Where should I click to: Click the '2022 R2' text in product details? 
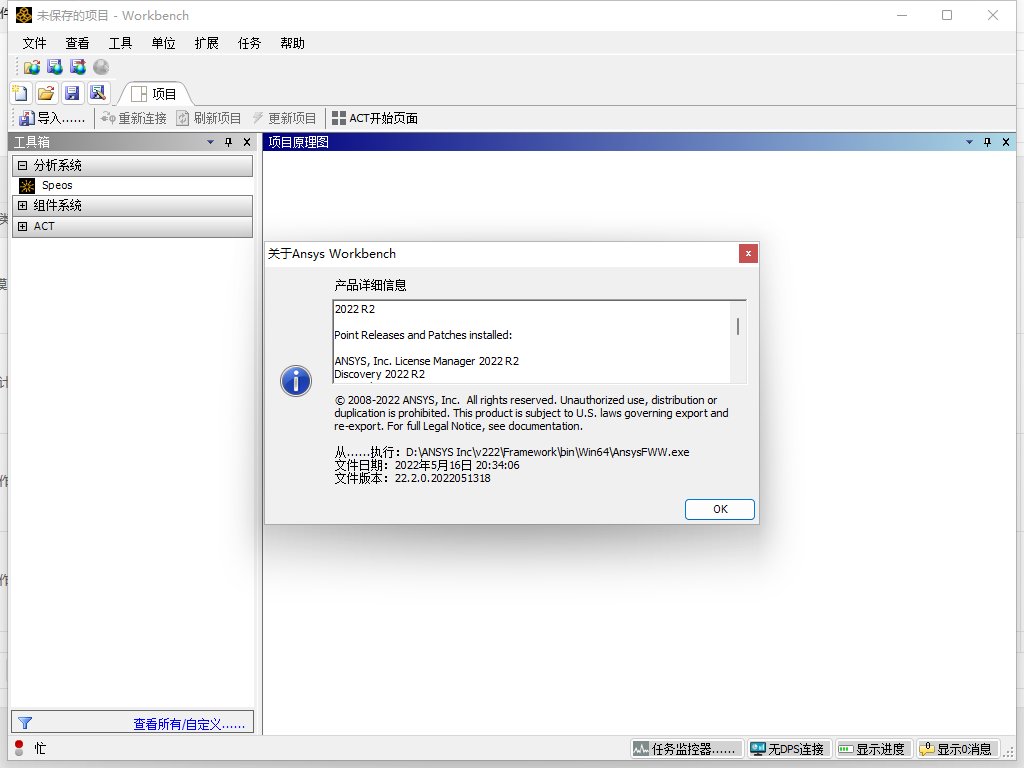pos(355,309)
